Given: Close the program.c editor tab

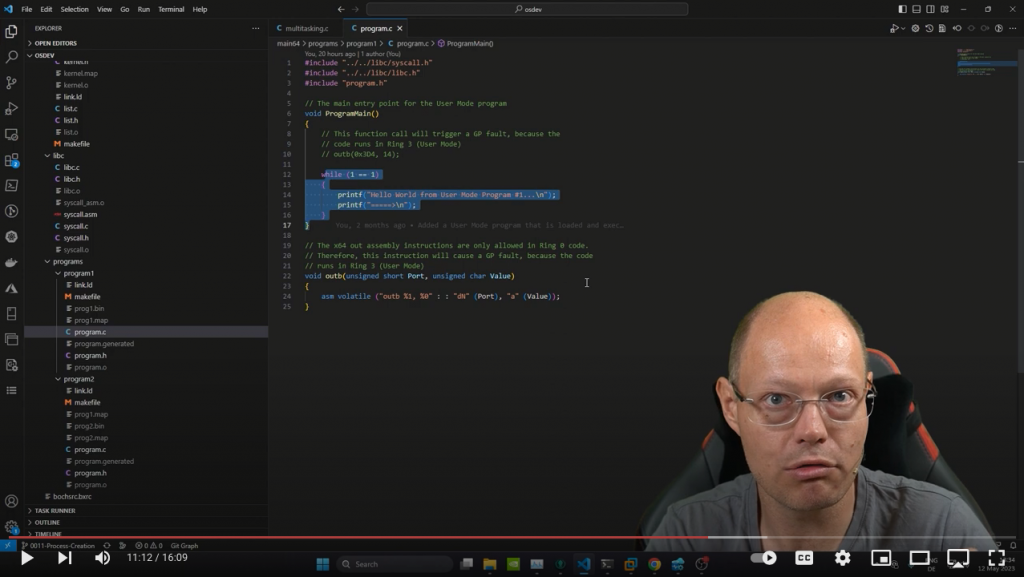Looking at the screenshot, I should [400, 28].
